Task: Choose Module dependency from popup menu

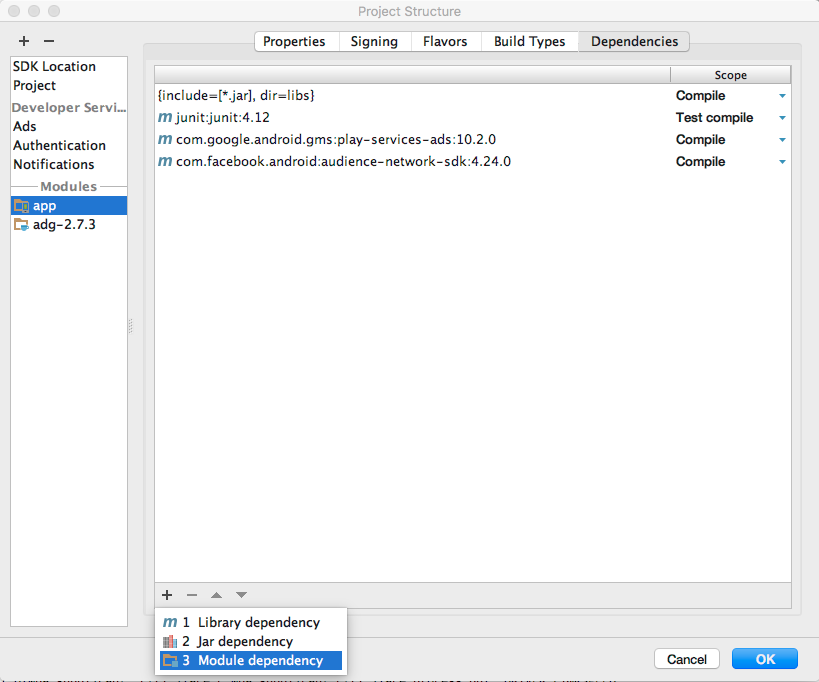Action: 260,660
